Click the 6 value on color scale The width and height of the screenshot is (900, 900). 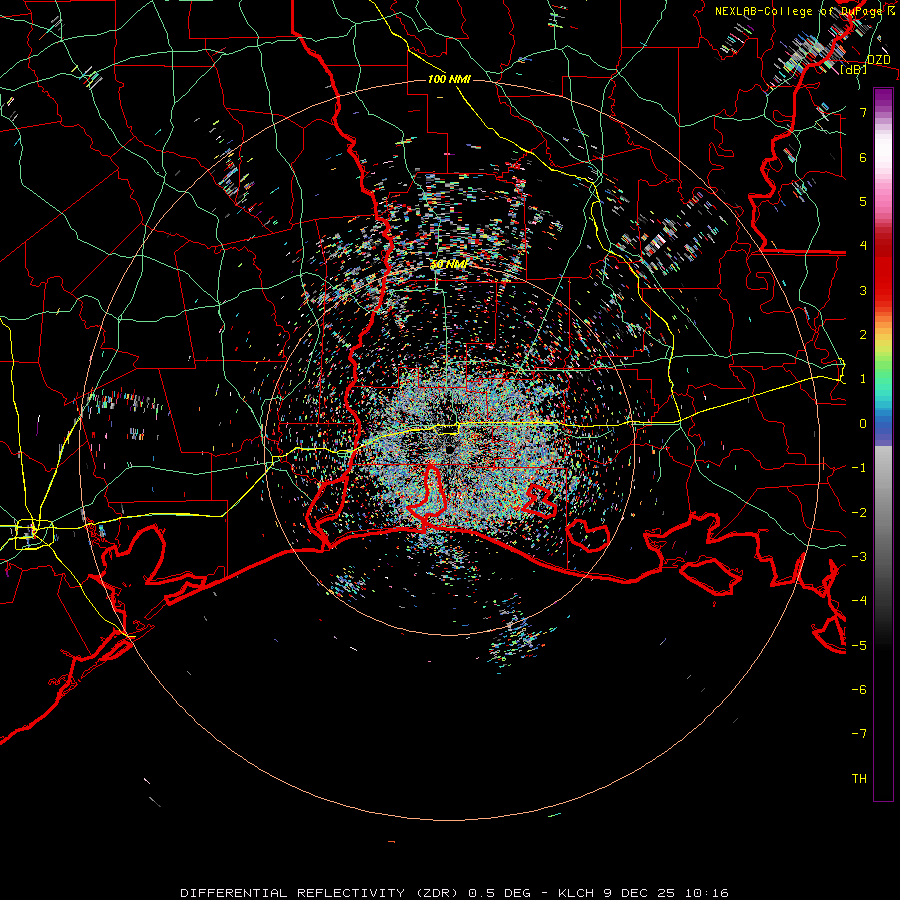click(863, 157)
